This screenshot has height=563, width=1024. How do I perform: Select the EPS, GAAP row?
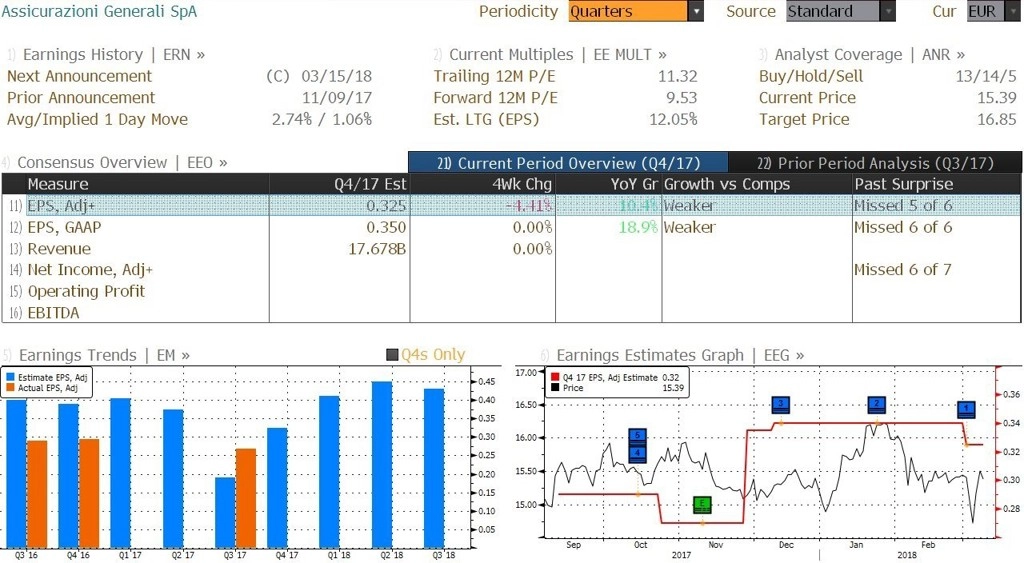[511, 227]
